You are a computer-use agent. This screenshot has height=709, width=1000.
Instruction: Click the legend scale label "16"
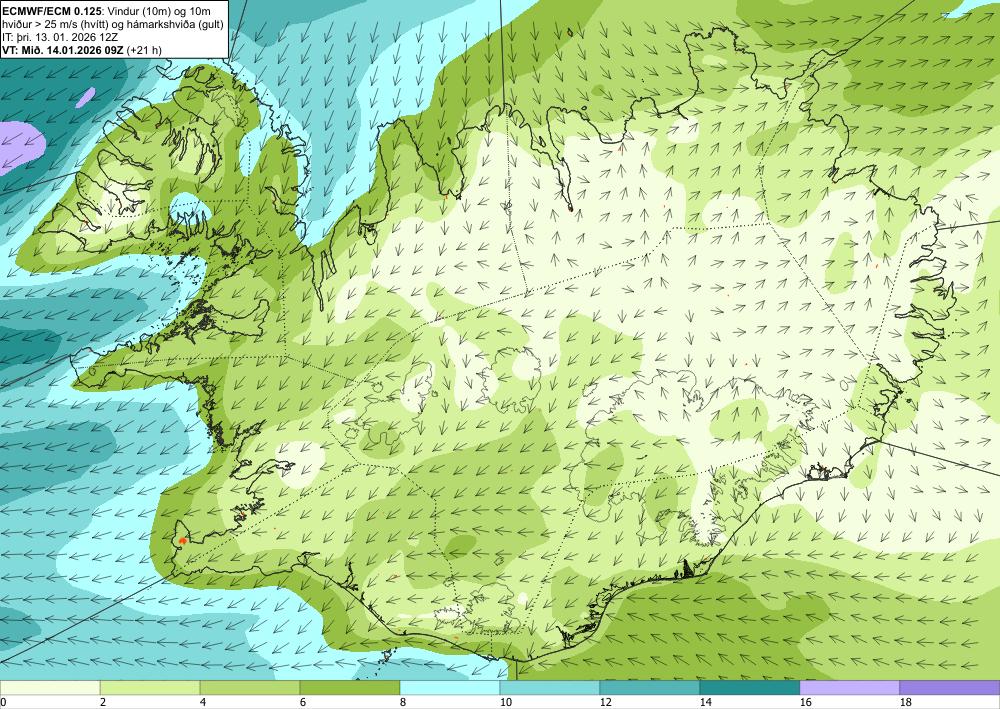click(x=805, y=702)
